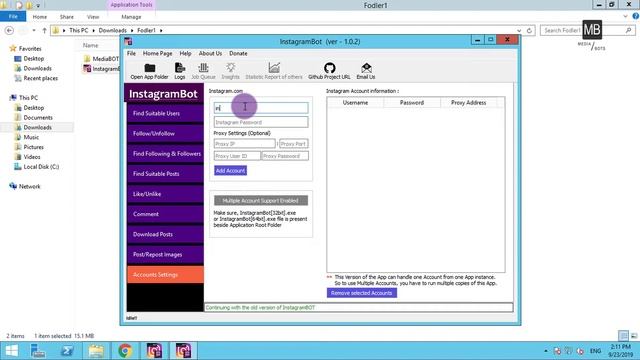640x360 pixels.
Task: Open the Job Queue toolbar icon
Action: [203, 71]
